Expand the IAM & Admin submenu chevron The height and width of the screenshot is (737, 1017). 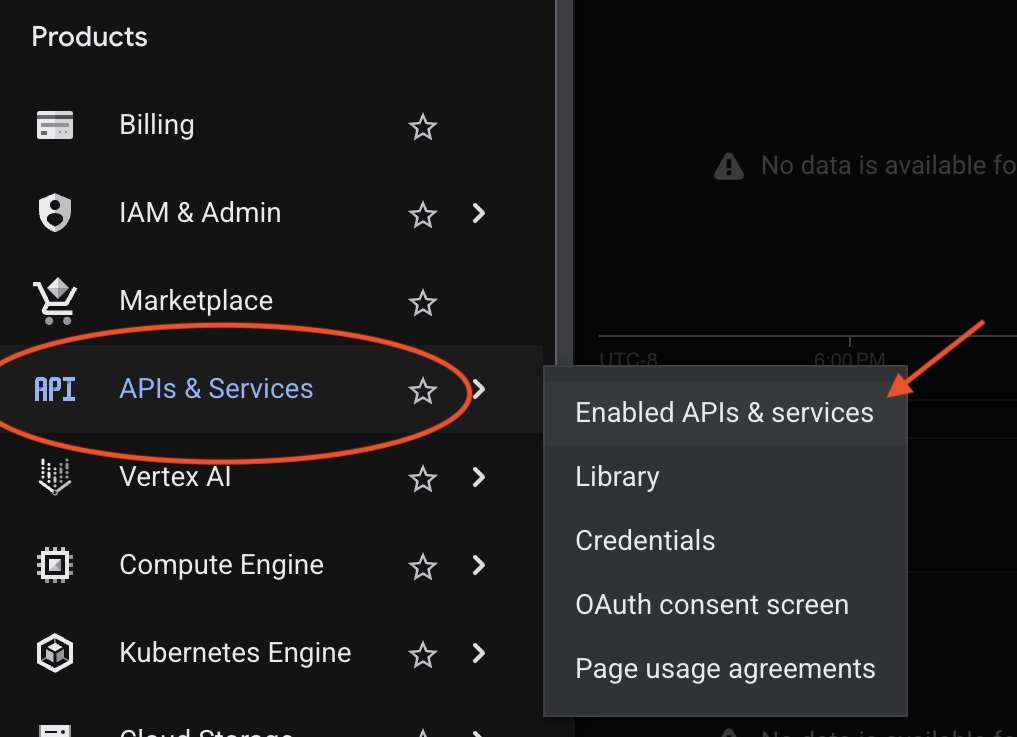coord(478,213)
